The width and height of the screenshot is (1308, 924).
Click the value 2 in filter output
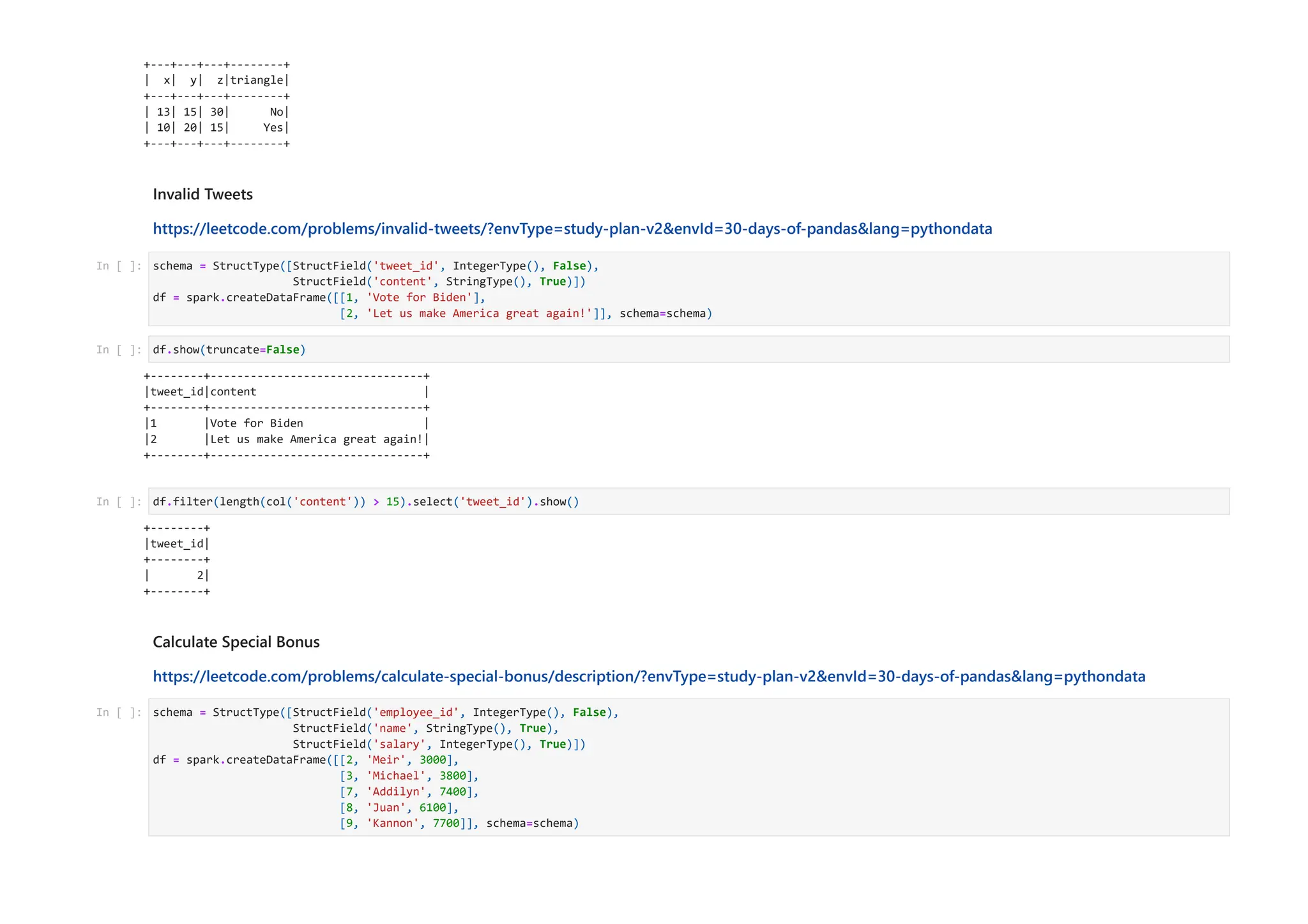pos(200,575)
